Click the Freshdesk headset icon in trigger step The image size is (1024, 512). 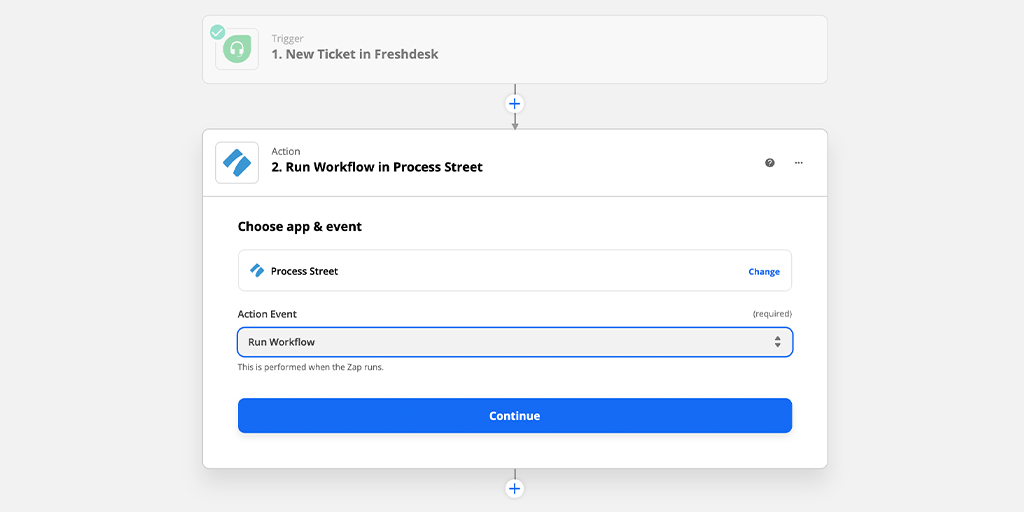[237, 50]
